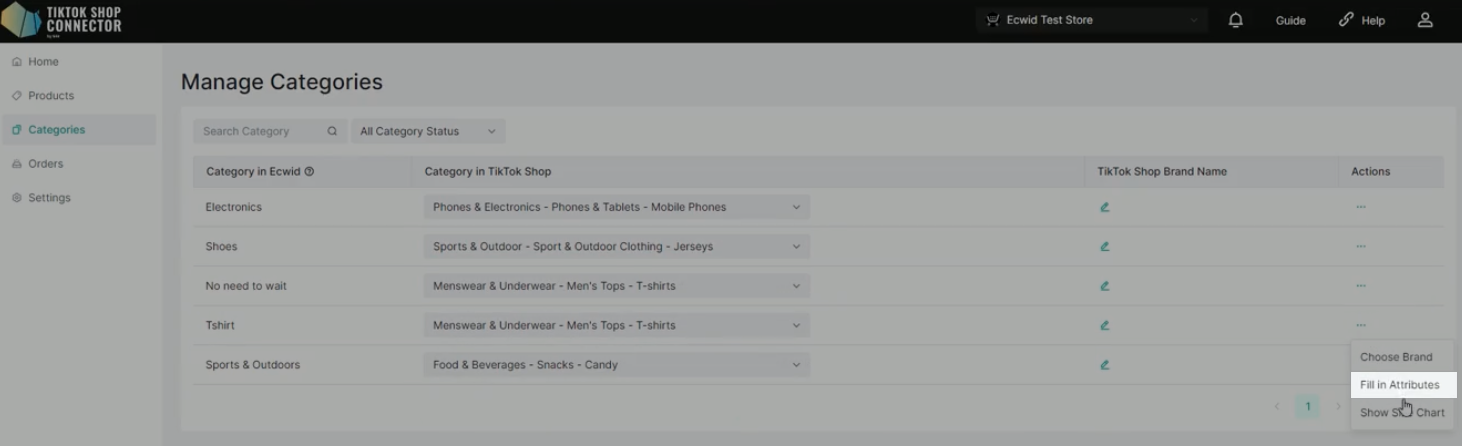
Task: Edit brand name for Tshirt row
Action: (x=1104, y=325)
